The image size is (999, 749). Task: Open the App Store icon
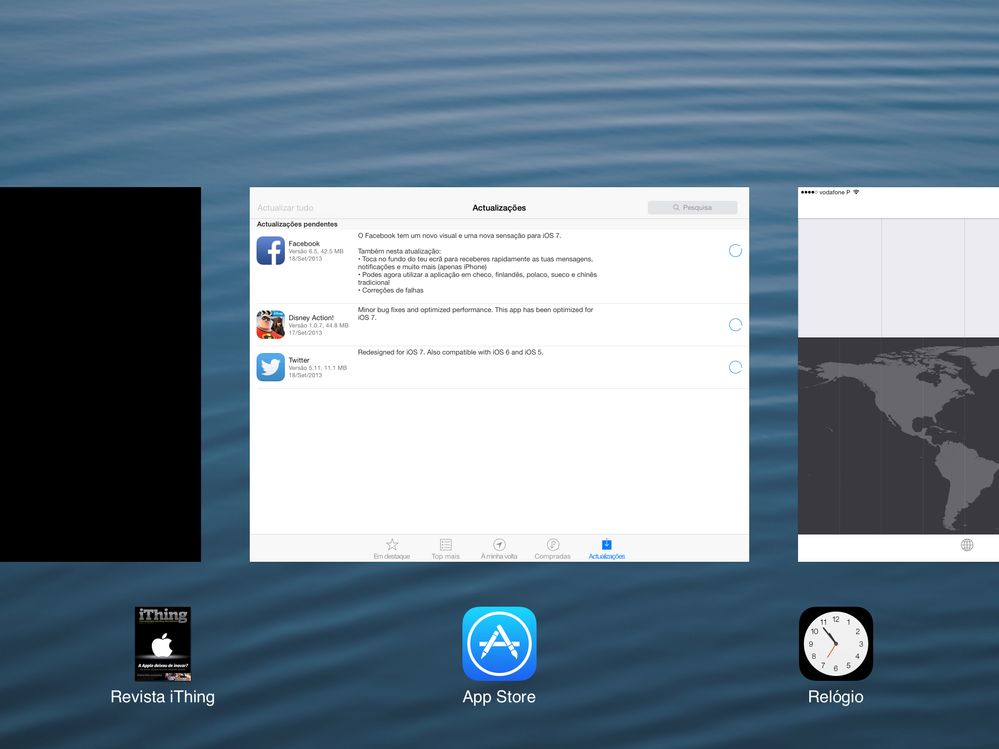[499, 643]
